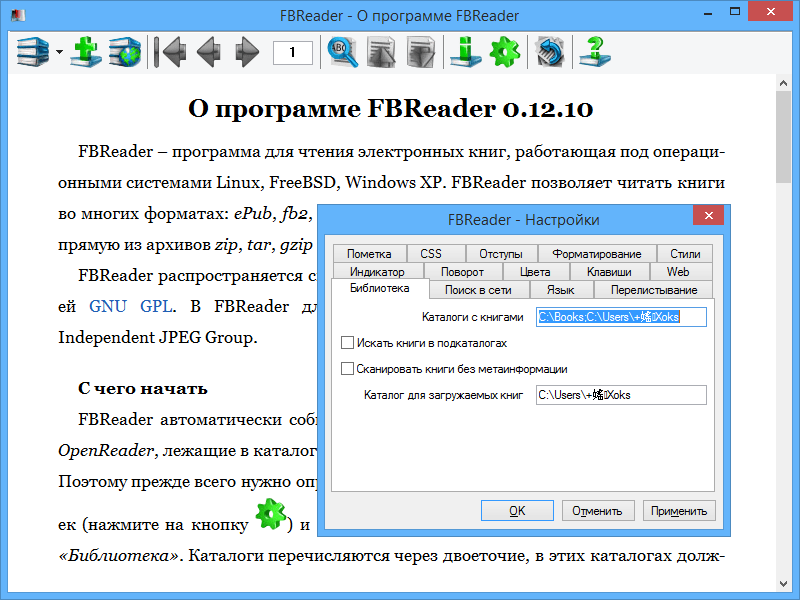Enable Сканировать книги без метаинформации checkbox
The image size is (800, 600).
[347, 368]
